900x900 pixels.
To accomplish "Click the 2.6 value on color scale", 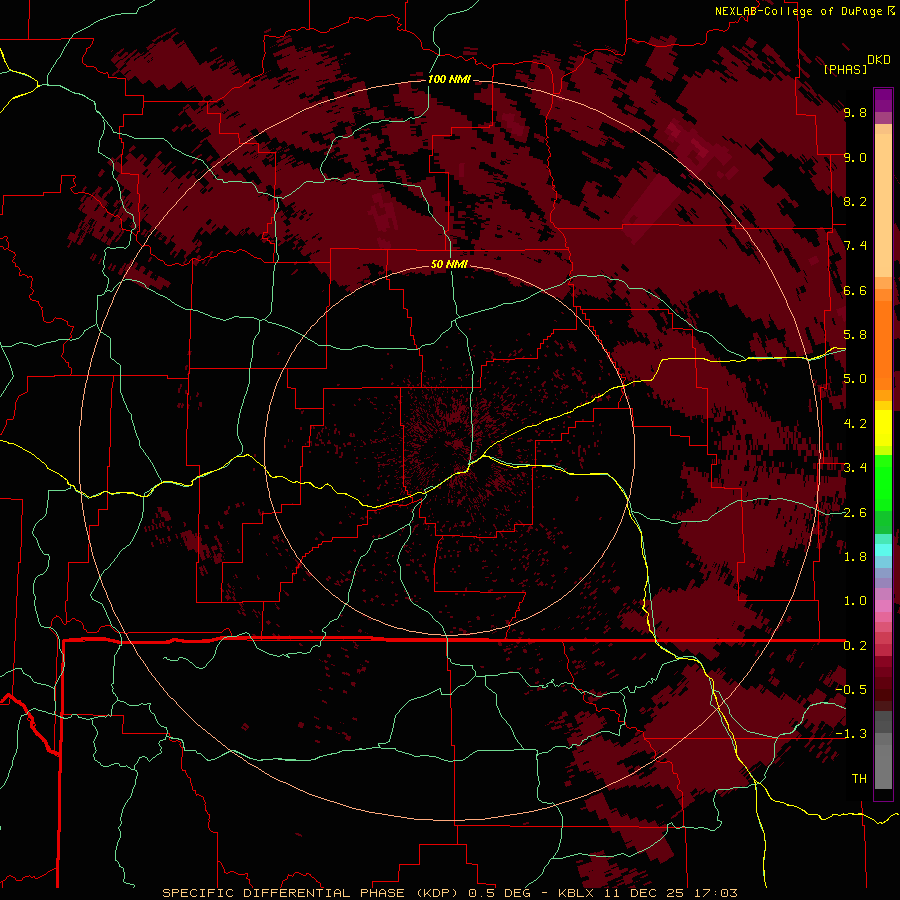I will 855,512.
